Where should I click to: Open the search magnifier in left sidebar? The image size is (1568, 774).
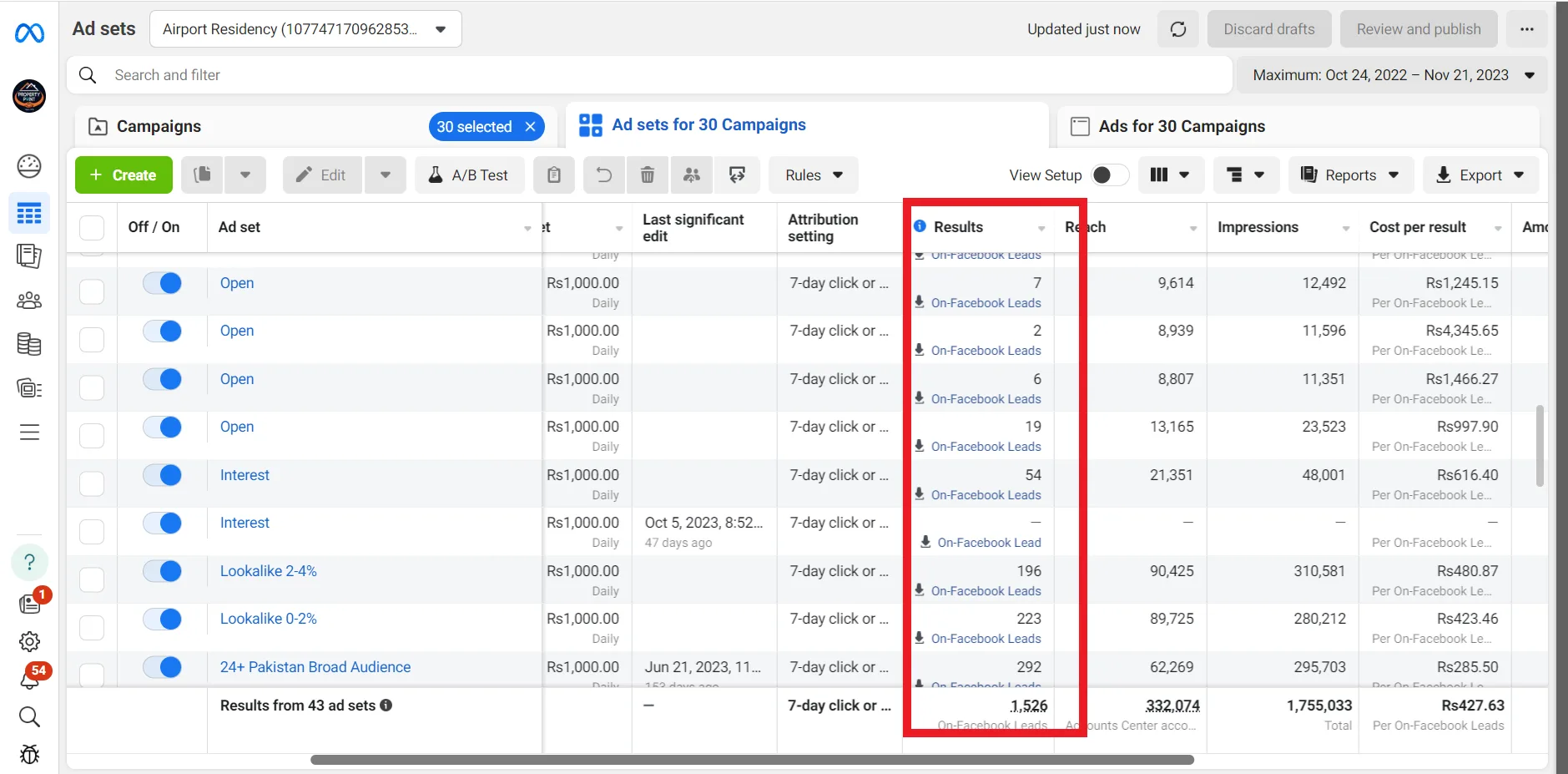tap(29, 716)
